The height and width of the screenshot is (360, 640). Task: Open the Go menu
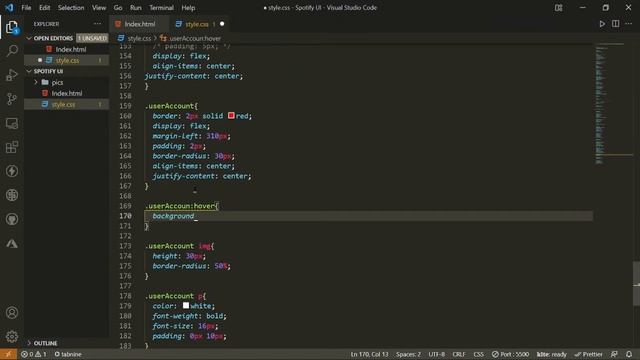pyautogui.click(x=118, y=8)
